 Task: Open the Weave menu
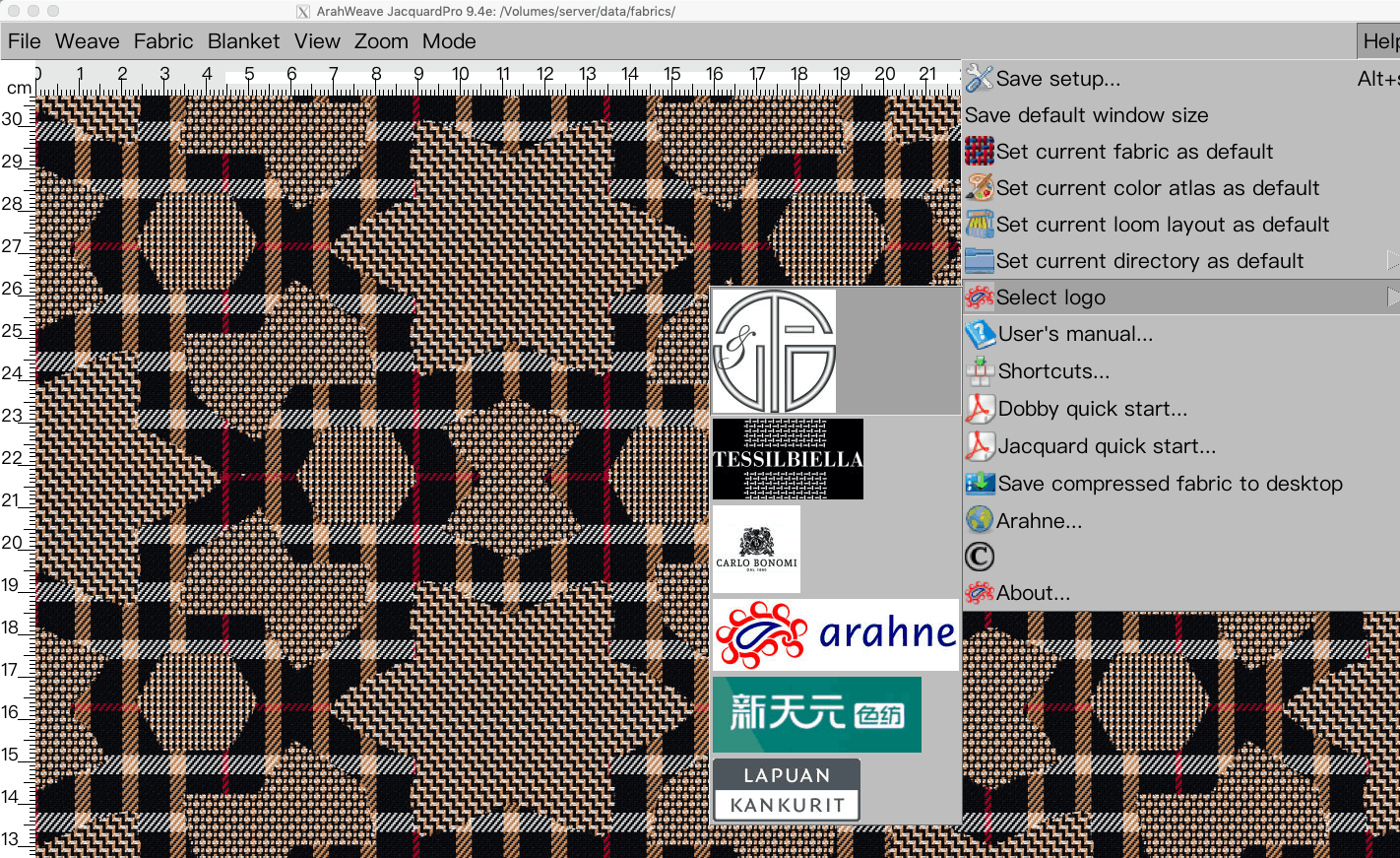(x=88, y=41)
